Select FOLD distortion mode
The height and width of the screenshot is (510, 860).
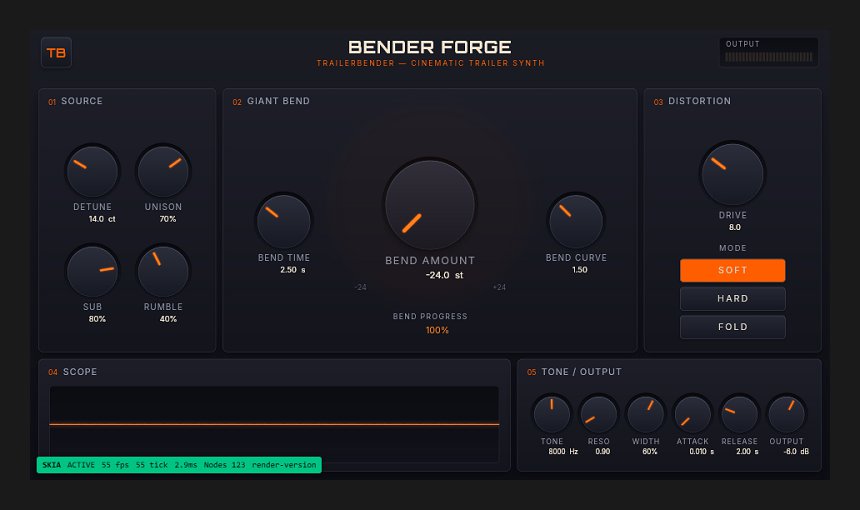[x=733, y=327]
